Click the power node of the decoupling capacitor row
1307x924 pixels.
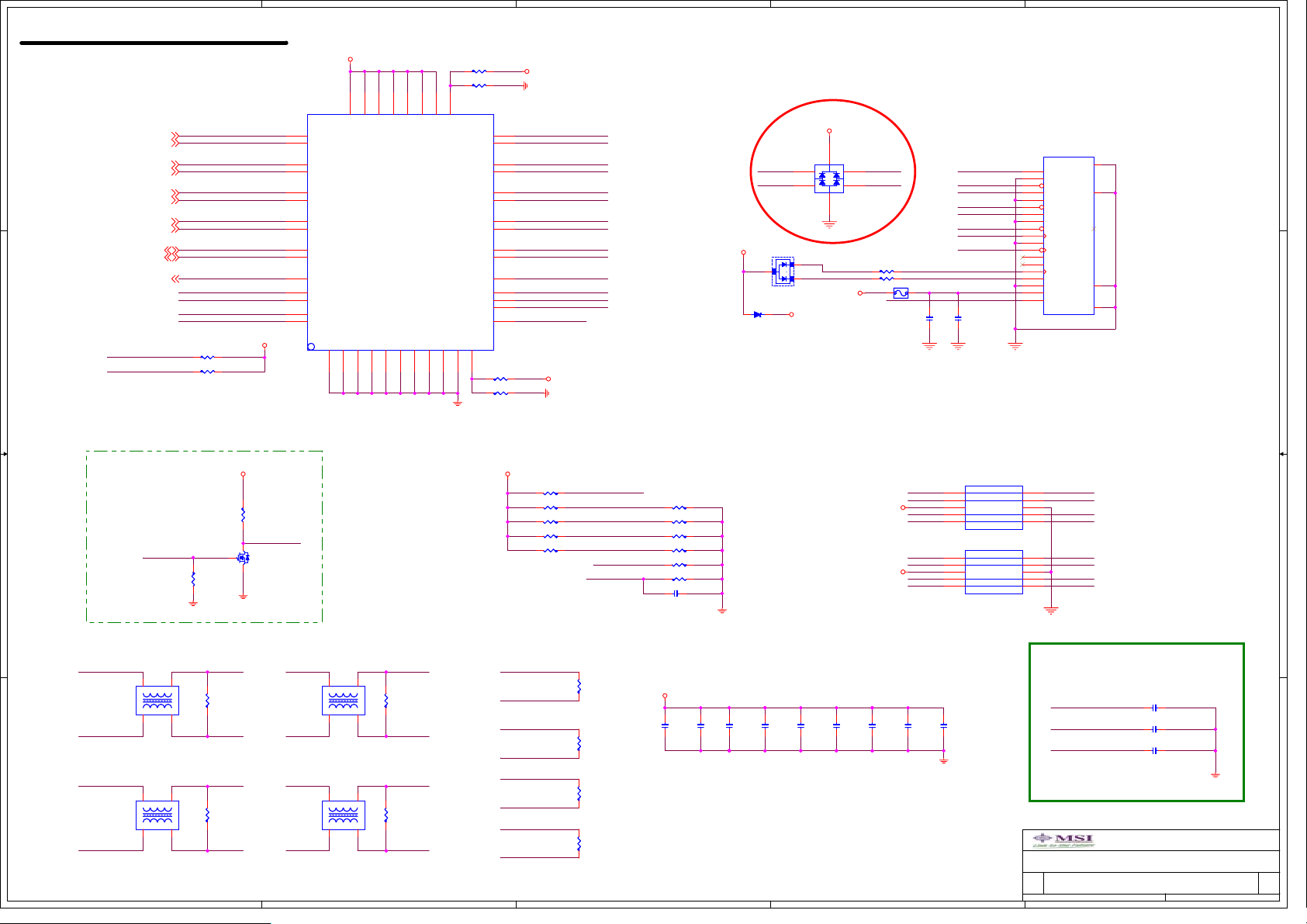665,696
